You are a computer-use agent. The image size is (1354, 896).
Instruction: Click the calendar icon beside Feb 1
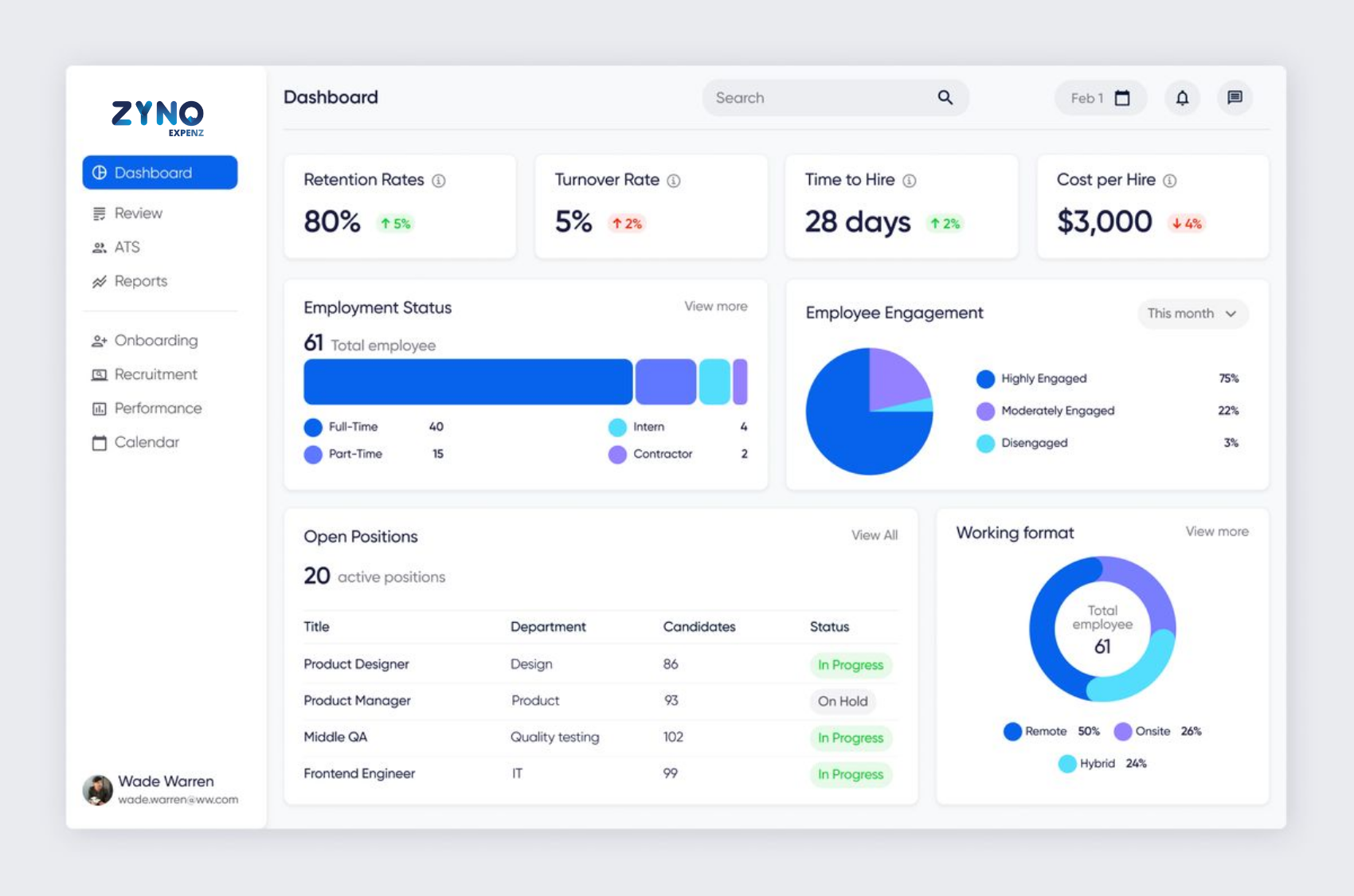pyautogui.click(x=1122, y=98)
